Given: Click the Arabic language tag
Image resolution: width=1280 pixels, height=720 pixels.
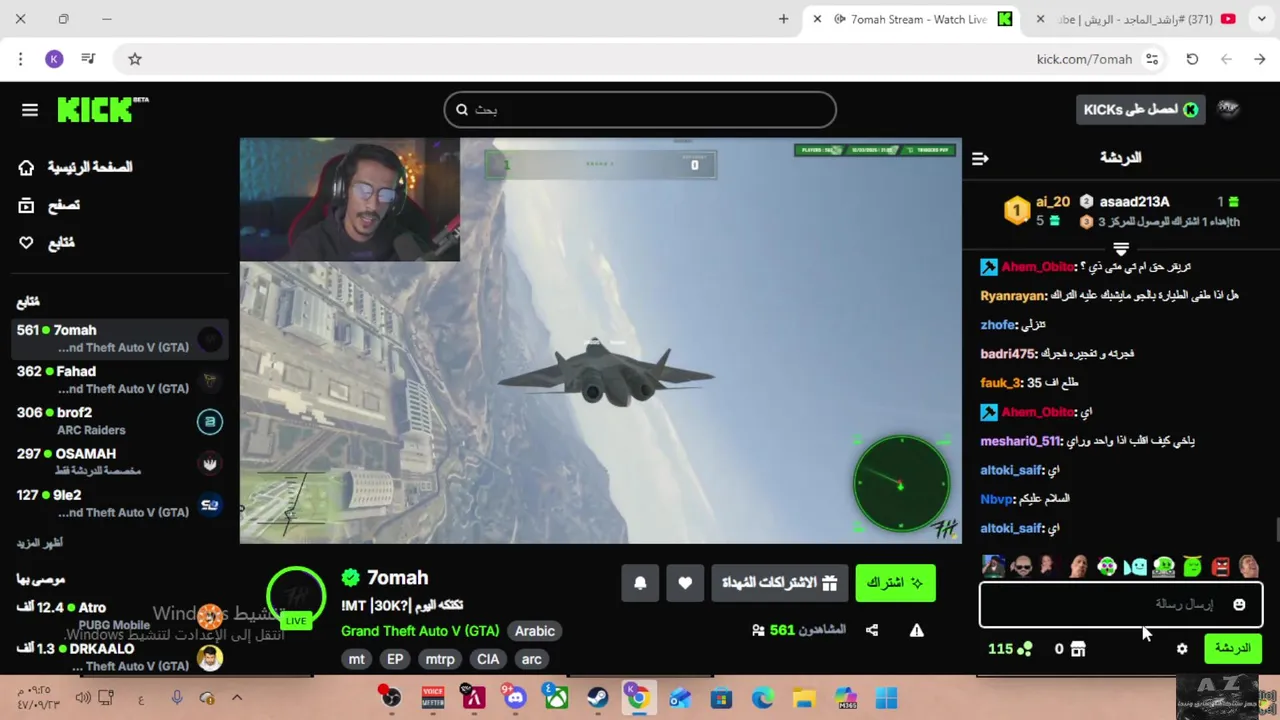Looking at the screenshot, I should pyautogui.click(x=534, y=631).
